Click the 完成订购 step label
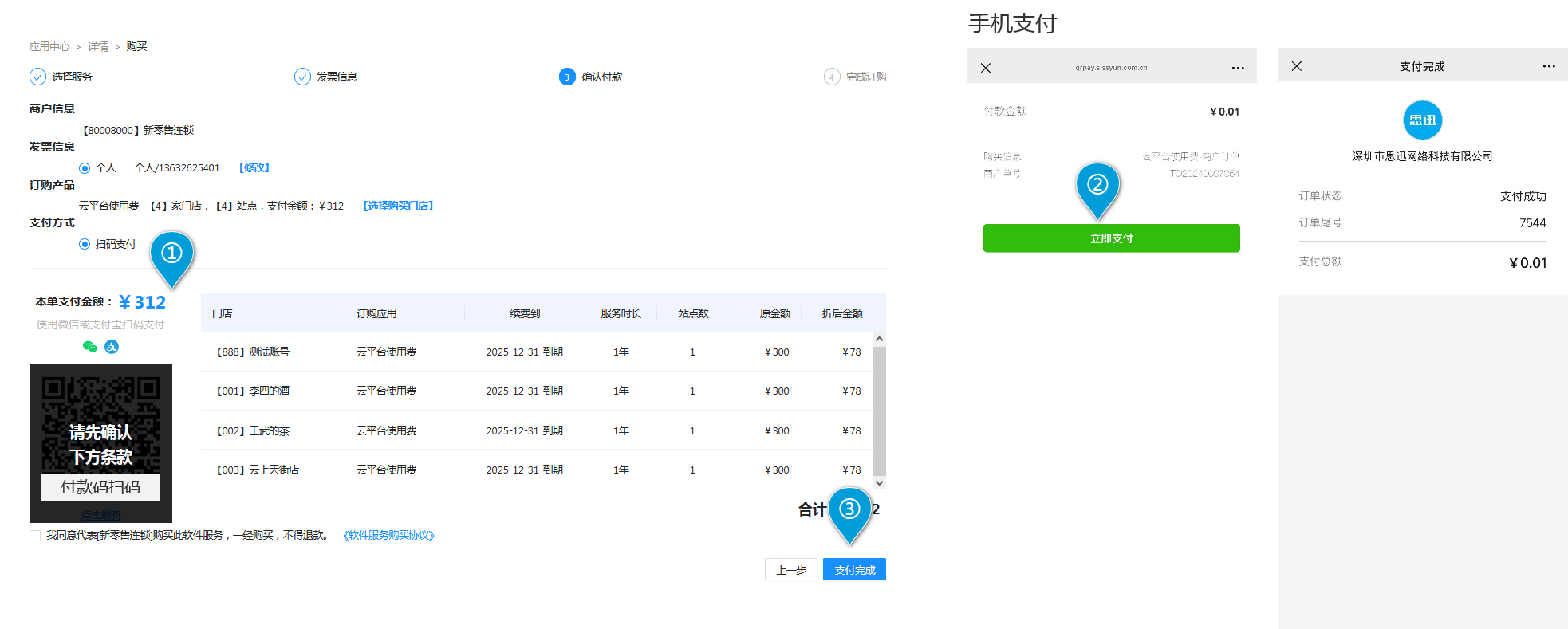The image size is (1568, 629). [x=866, y=77]
